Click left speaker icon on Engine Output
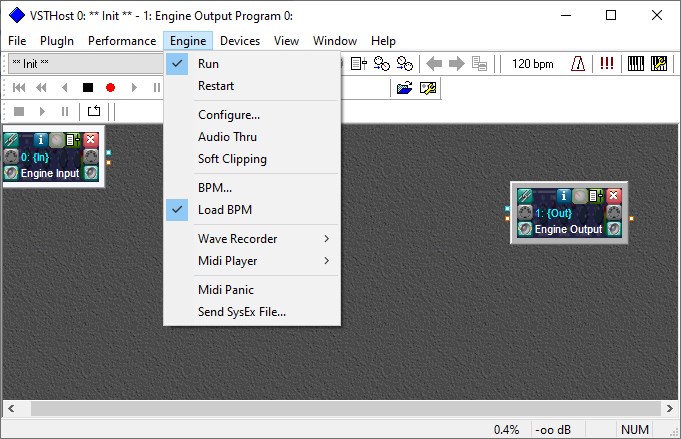681x439 pixels. [x=525, y=228]
